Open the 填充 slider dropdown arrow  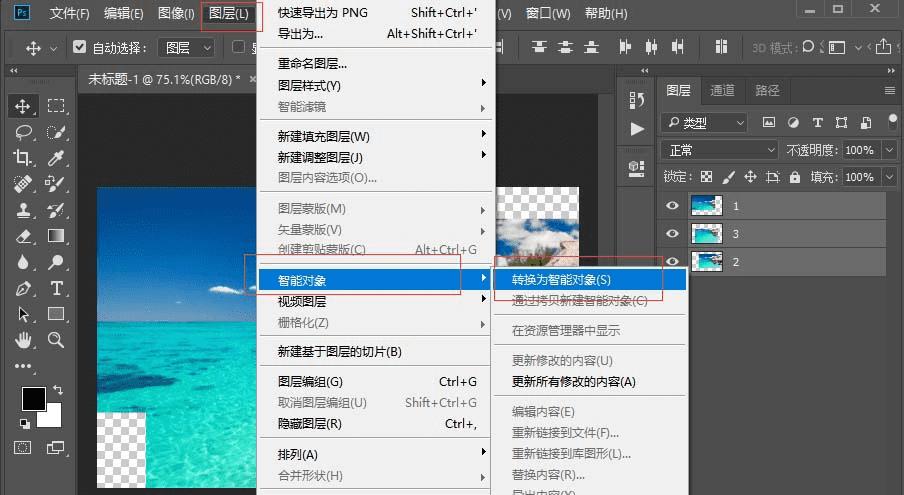tap(890, 177)
